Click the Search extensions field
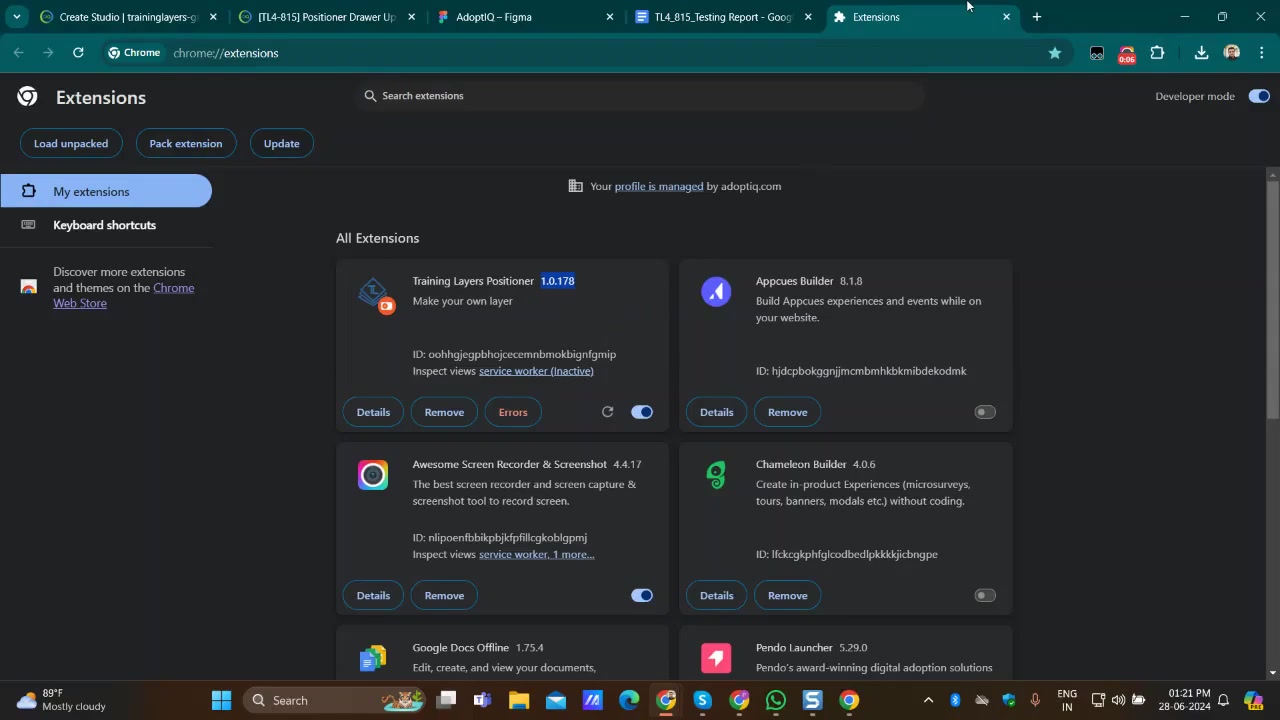The width and height of the screenshot is (1280, 720). pyautogui.click(x=640, y=96)
